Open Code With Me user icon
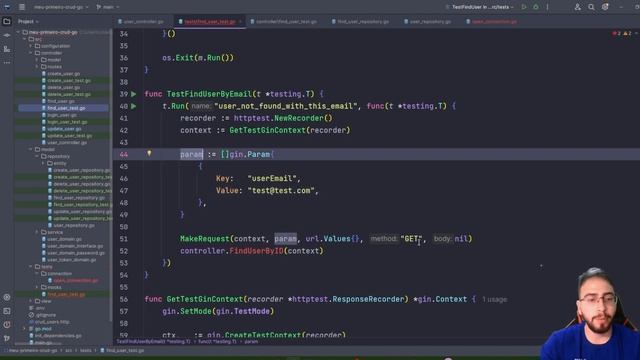 tap(578, 7)
